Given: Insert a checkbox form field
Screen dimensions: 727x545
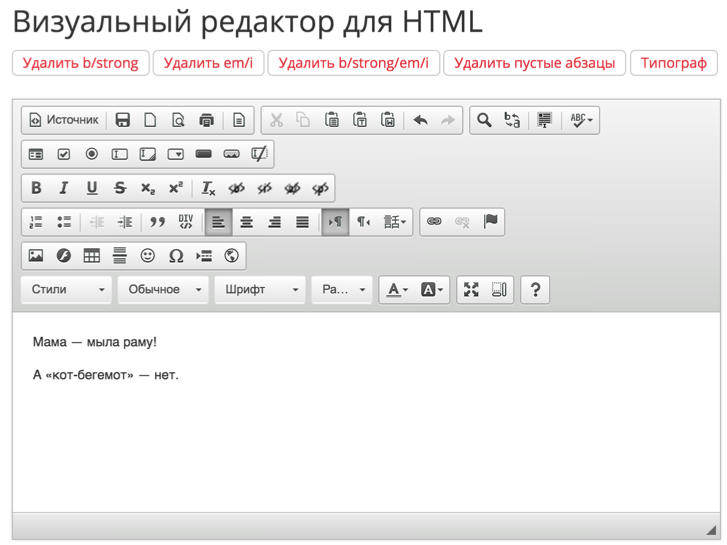Looking at the screenshot, I should coord(64,154).
